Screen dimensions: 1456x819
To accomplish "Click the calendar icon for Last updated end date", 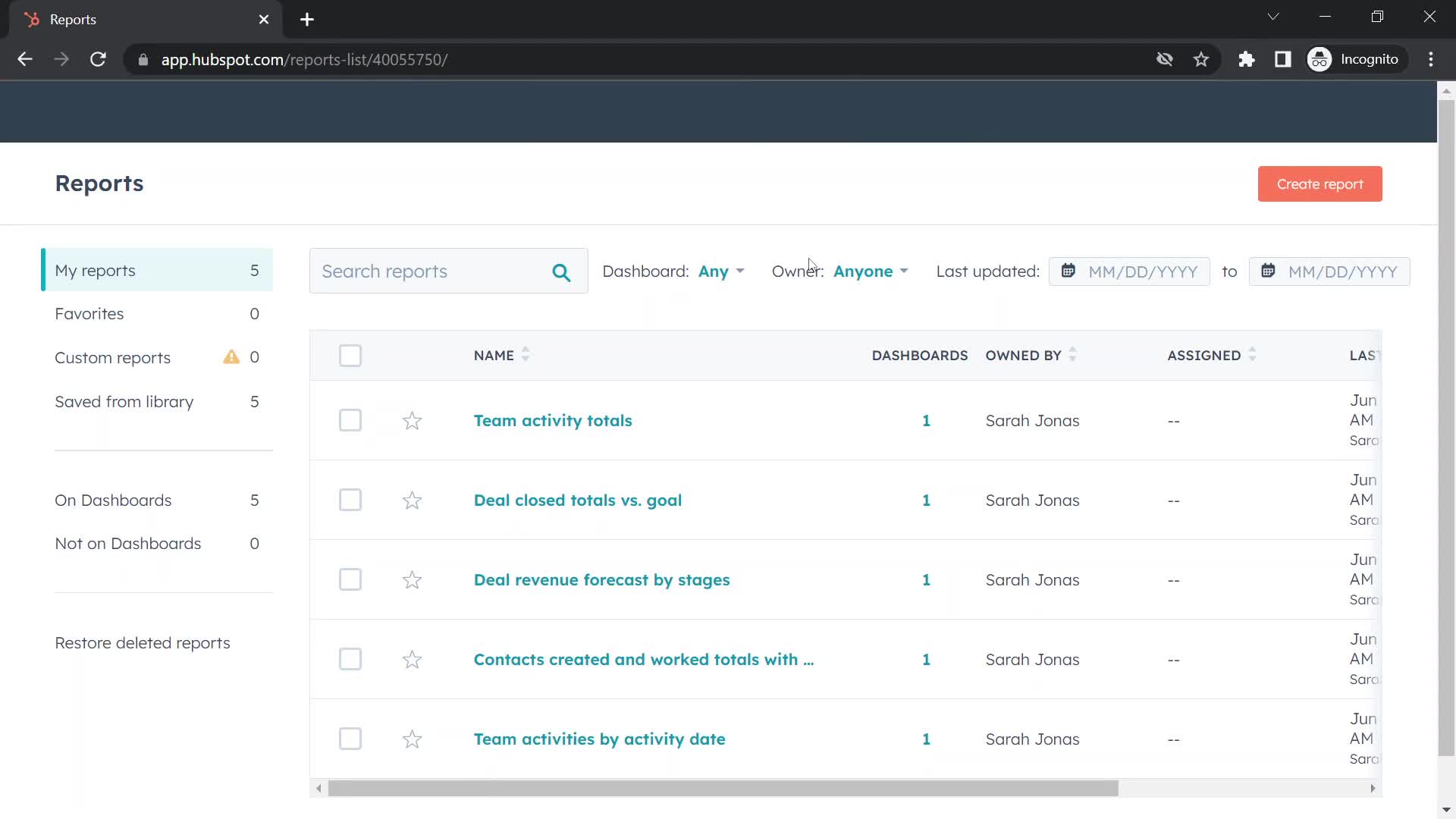I will point(1268,271).
